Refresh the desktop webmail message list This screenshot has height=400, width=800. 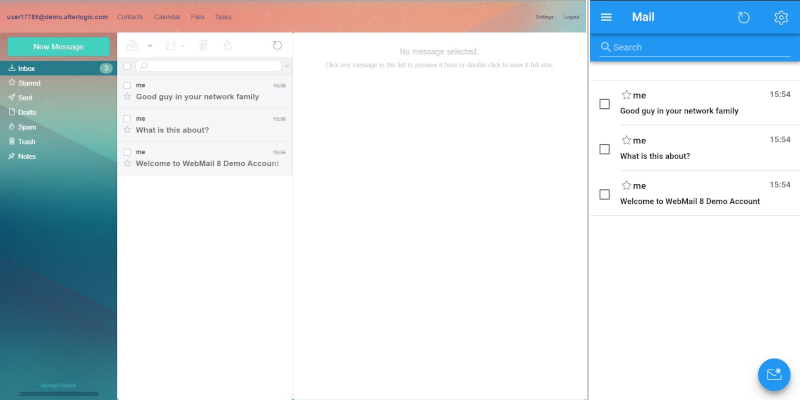(277, 45)
